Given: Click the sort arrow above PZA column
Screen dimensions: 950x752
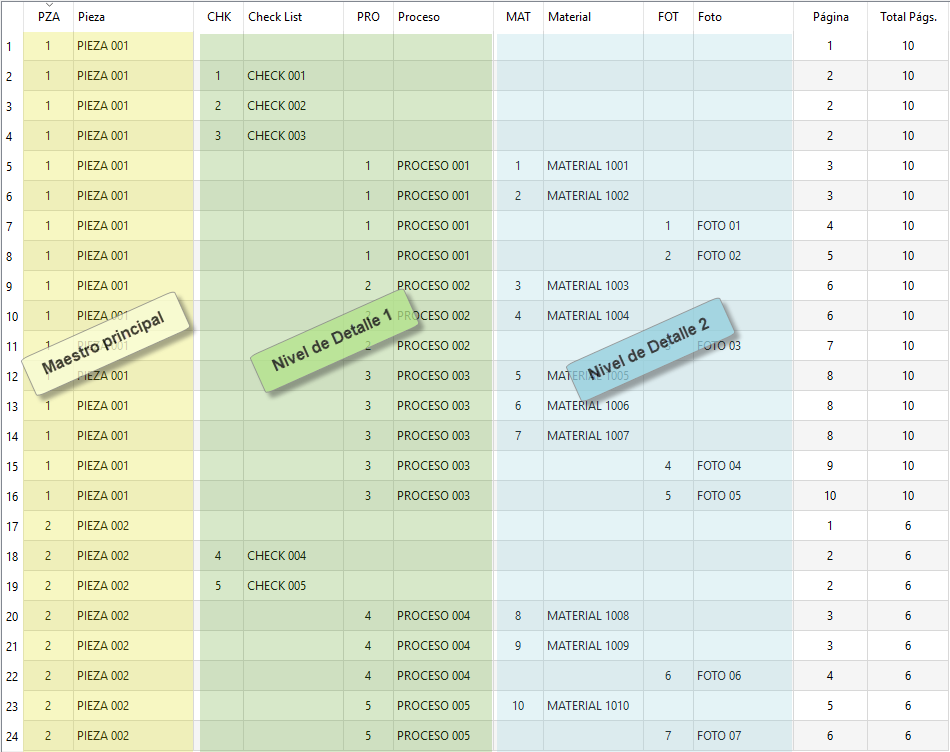Looking at the screenshot, I should pyautogui.click(x=48, y=5).
